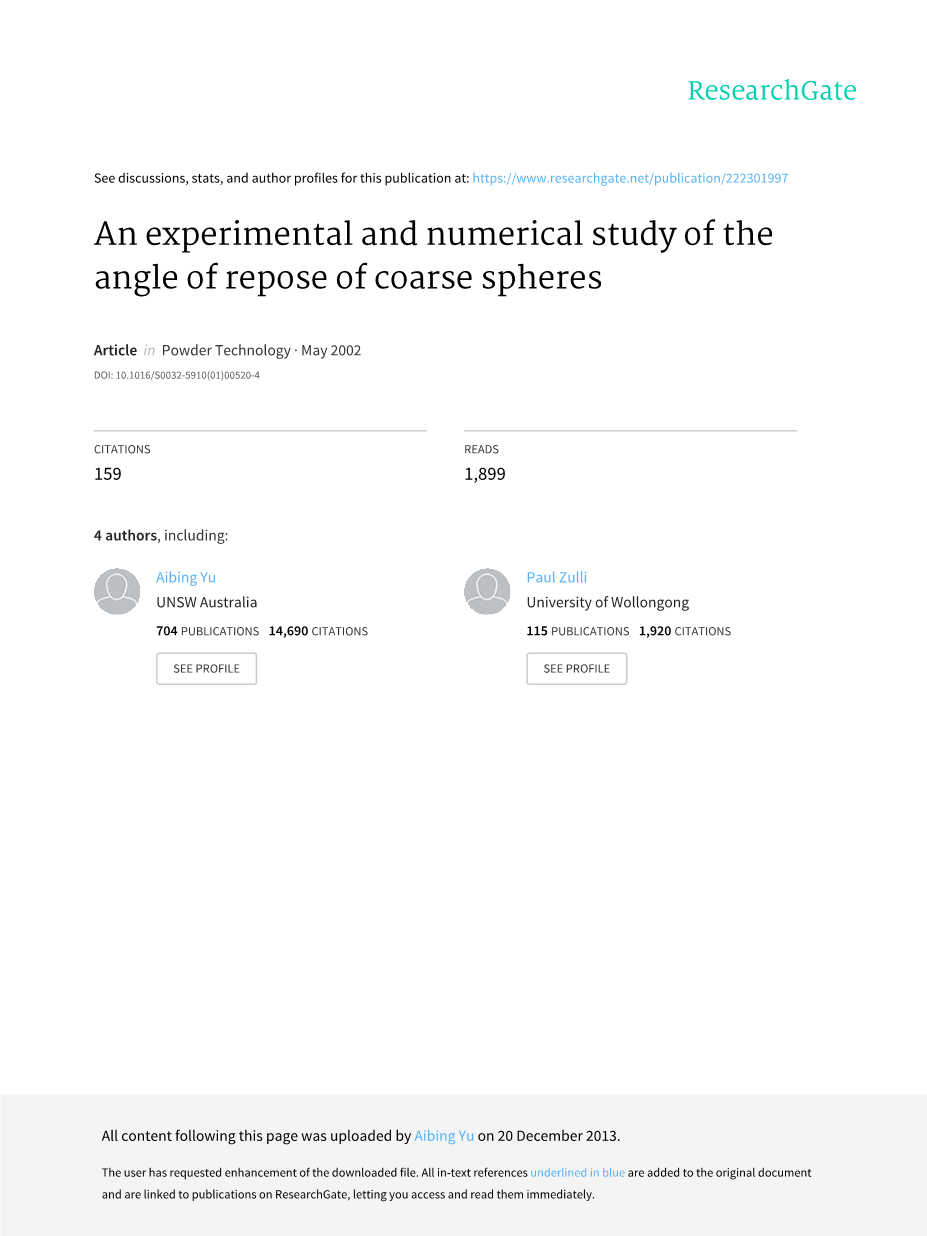Screen dimensions: 927x1236
Task: Click the DOI text line
Action: click(x=177, y=376)
